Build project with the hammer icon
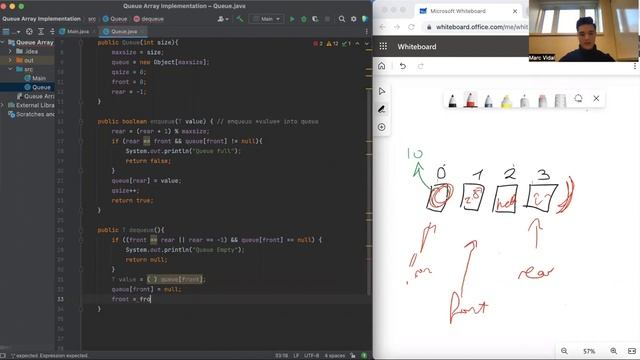Image resolution: width=640 pixels, height=360 pixels. [x=240, y=19]
